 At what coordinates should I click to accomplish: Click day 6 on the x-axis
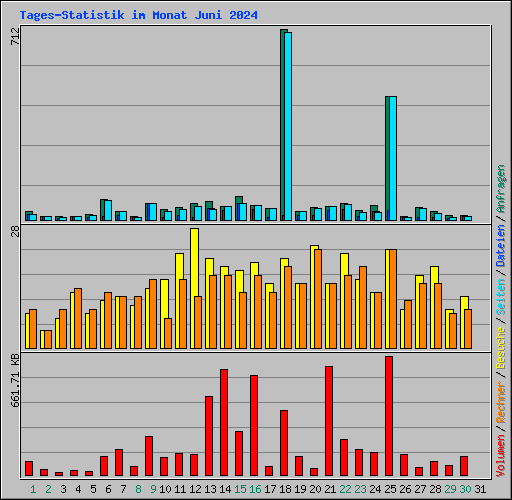[x=108, y=489]
